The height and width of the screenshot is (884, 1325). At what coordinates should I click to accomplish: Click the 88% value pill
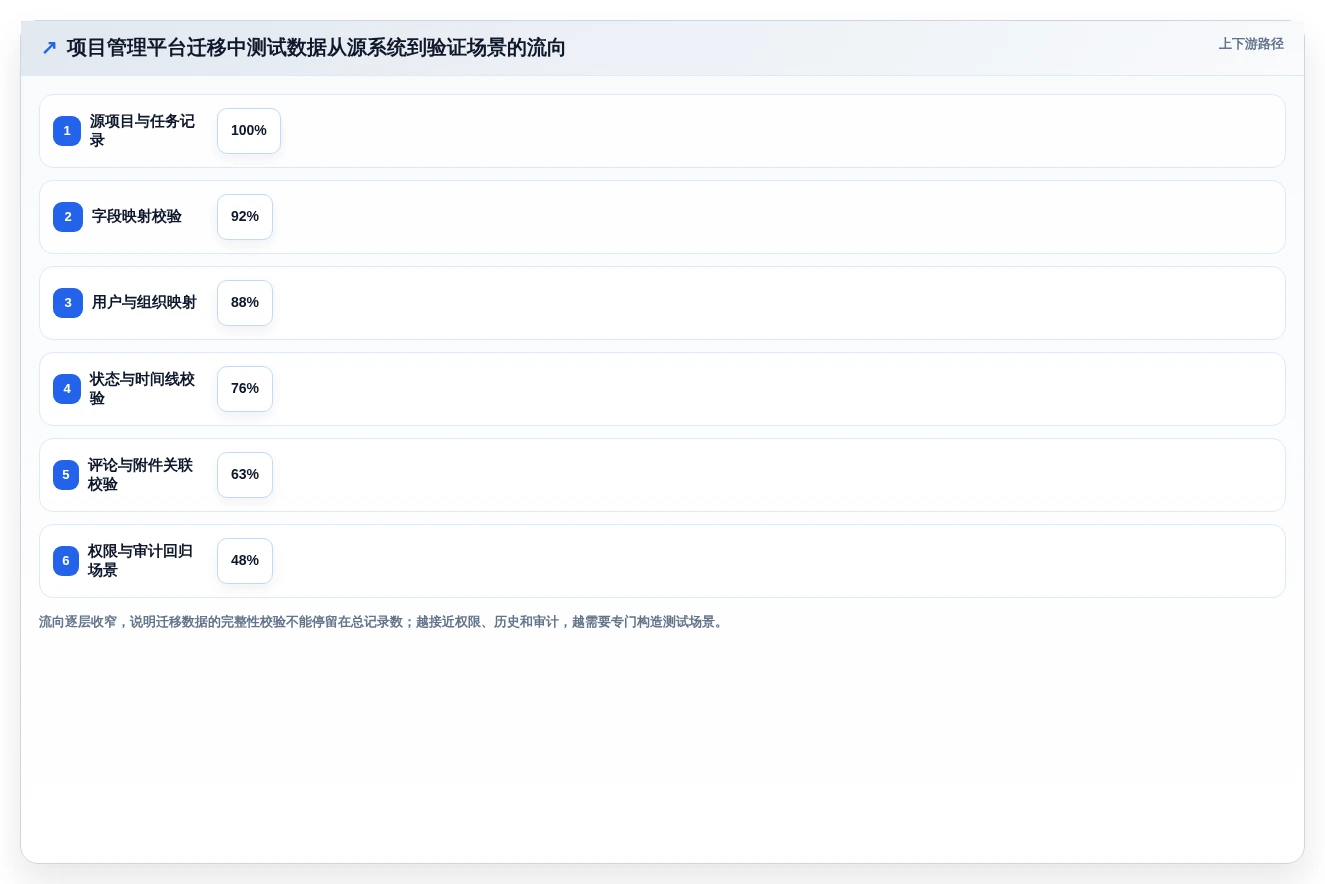(245, 303)
